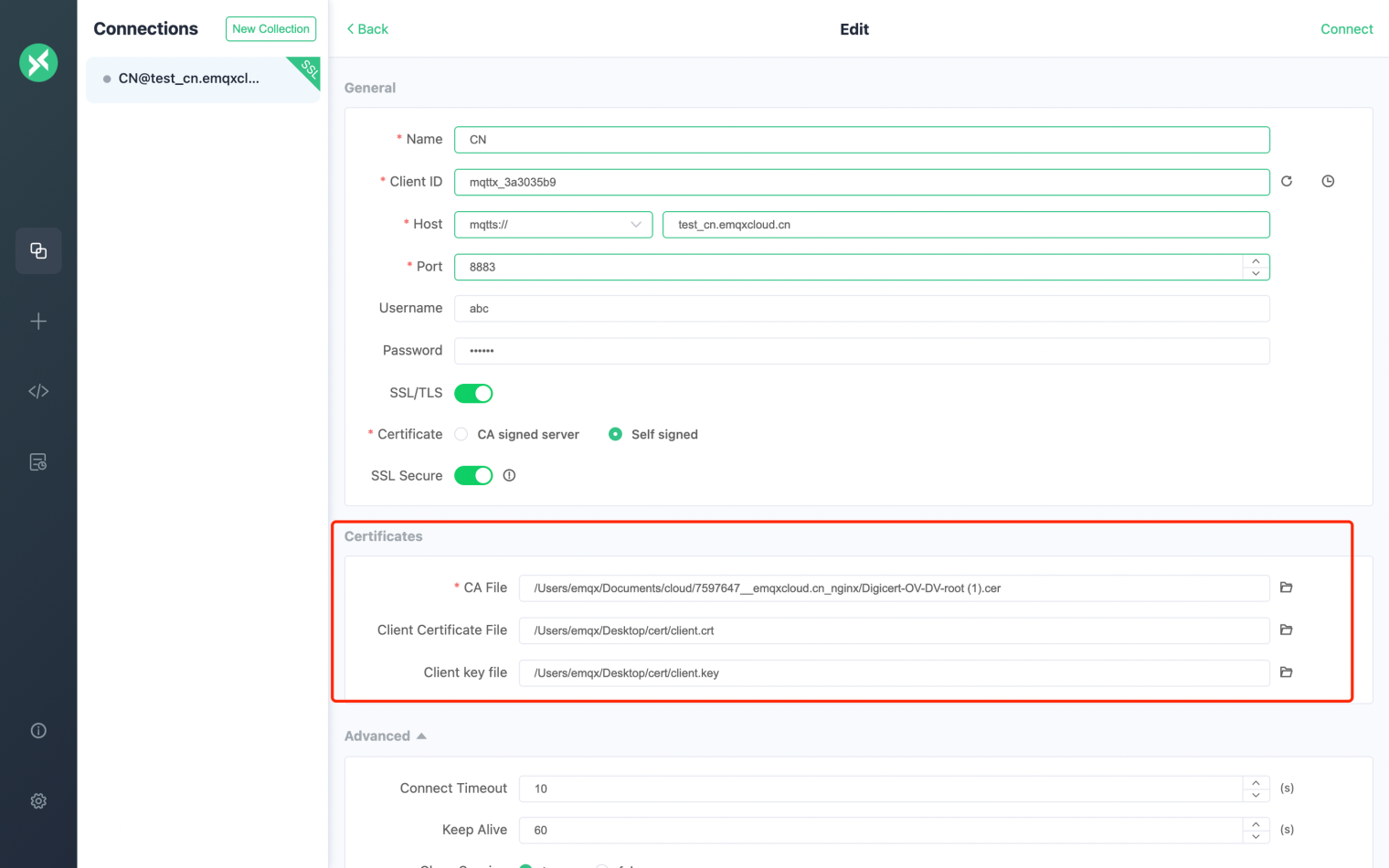Viewport: 1389px width, 868px height.
Task: Click the New Collection button
Action: [270, 29]
